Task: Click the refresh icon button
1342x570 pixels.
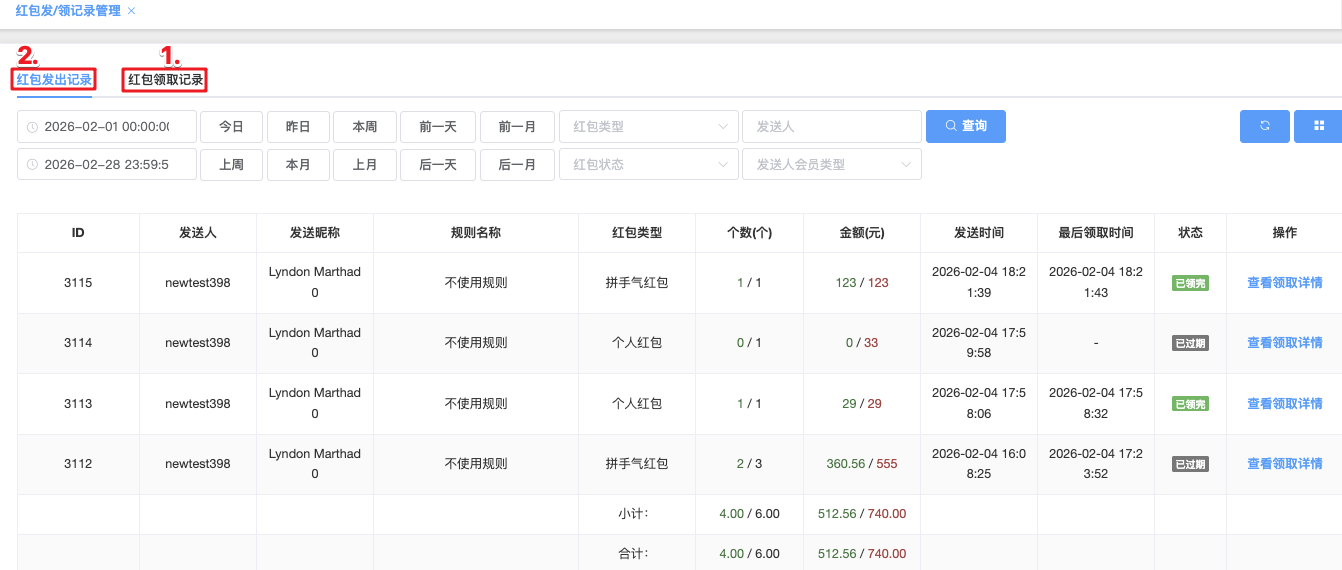Action: coord(1264,126)
